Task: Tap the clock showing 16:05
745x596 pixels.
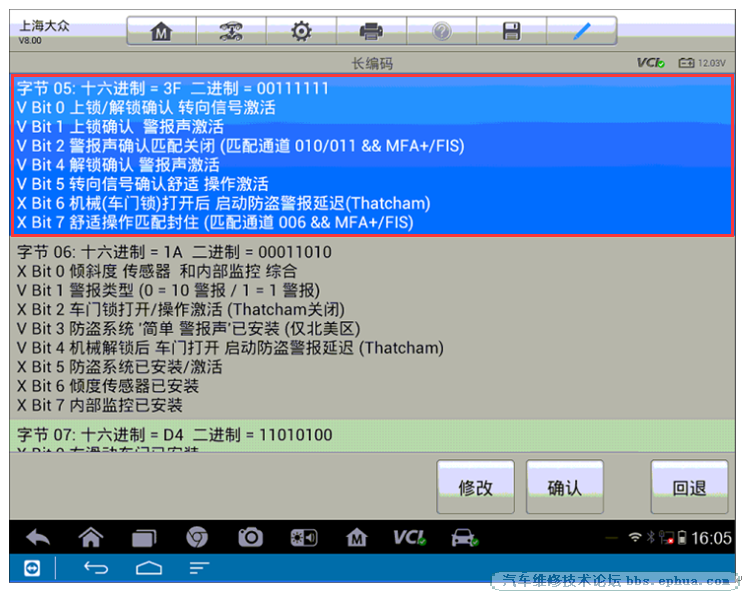Action: tap(711, 538)
